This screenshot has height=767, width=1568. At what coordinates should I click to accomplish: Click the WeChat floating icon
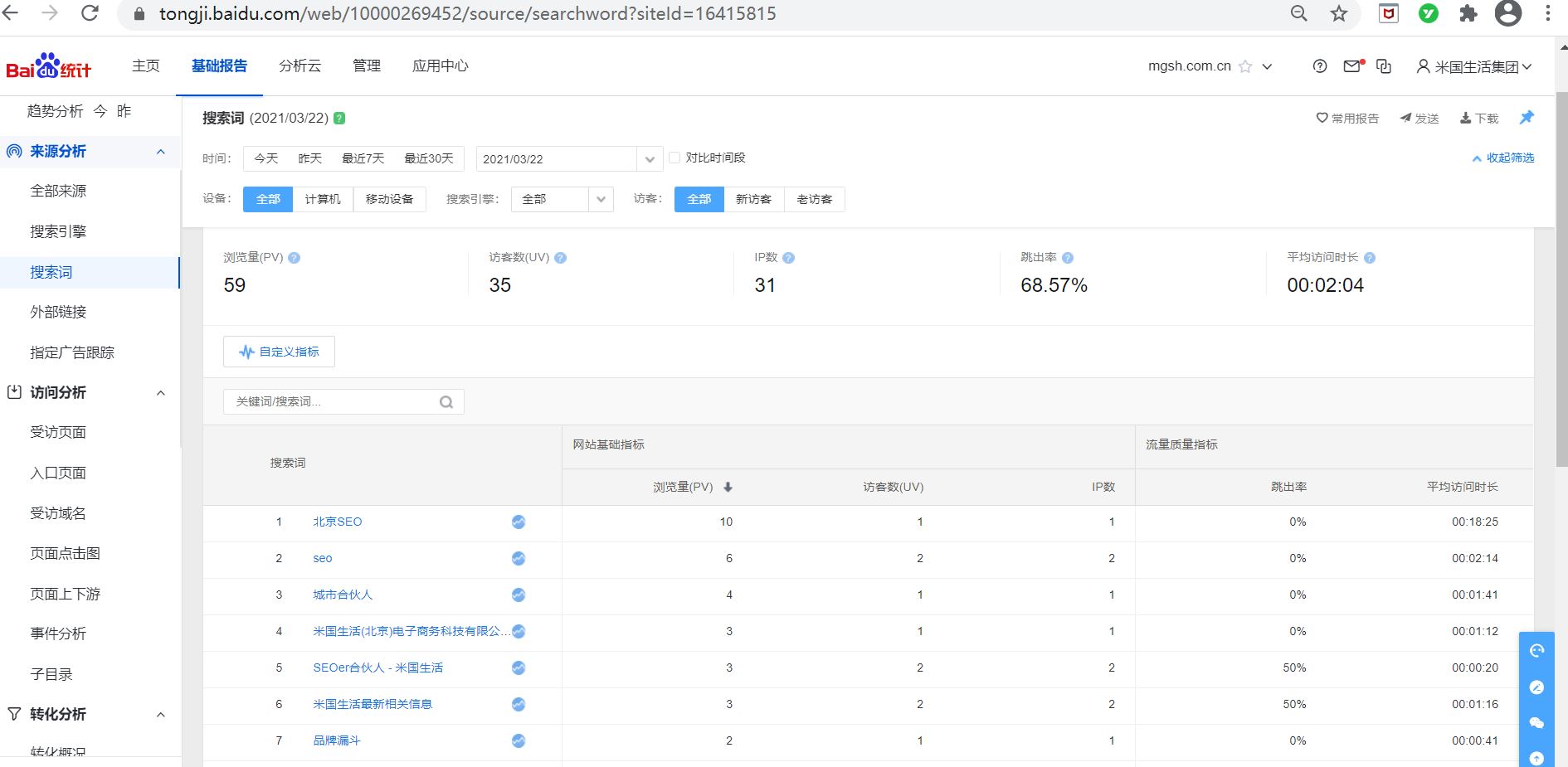click(x=1536, y=723)
